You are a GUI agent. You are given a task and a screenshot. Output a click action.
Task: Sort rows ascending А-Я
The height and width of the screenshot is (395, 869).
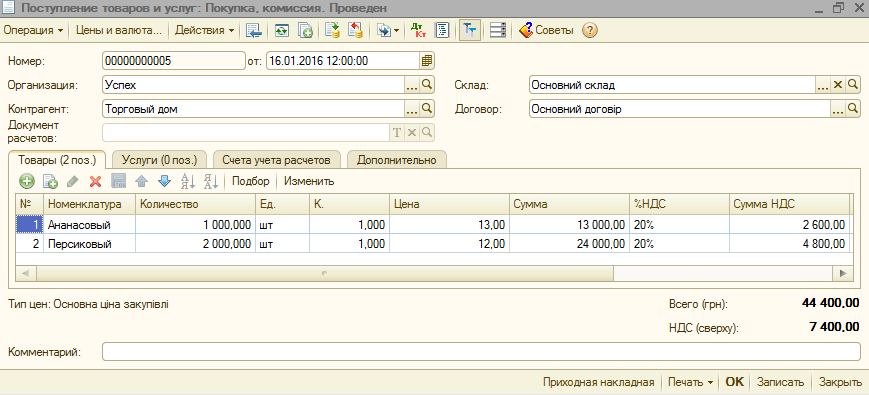pos(188,181)
